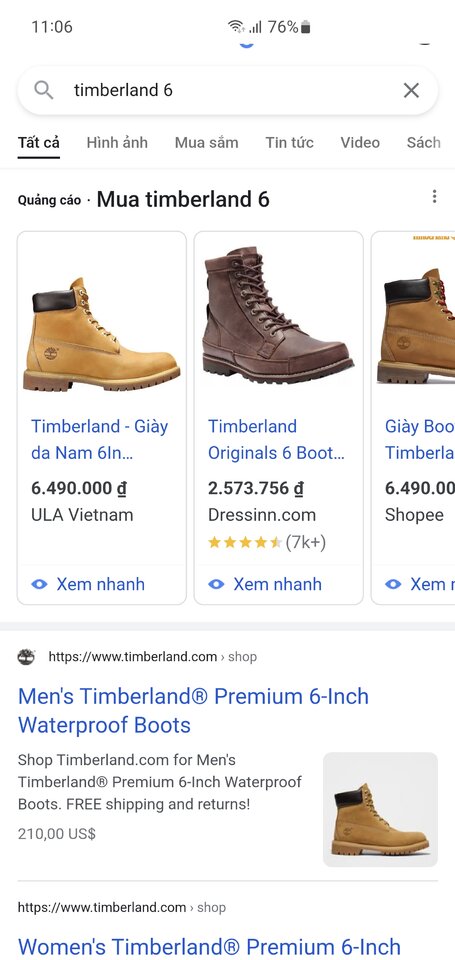Open Women's Timberland Premium 6-Inch link
Screen dimensions: 455x960
(209, 947)
